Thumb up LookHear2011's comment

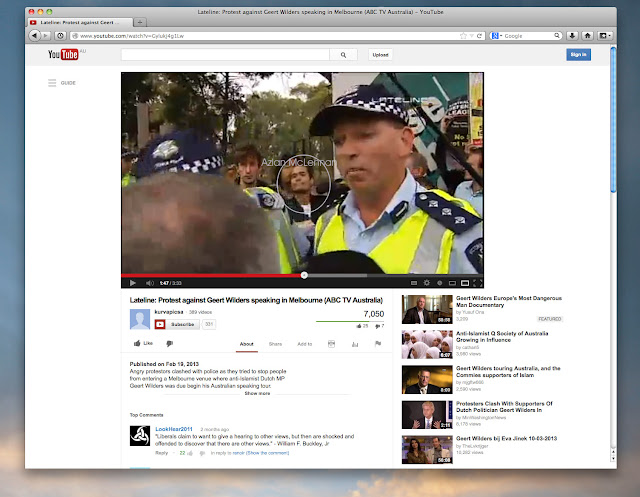190,453
